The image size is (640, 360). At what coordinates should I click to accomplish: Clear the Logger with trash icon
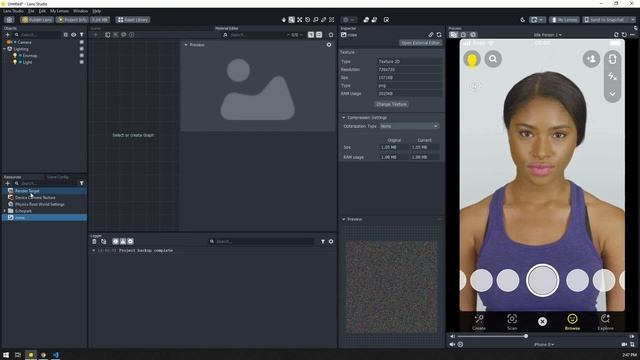click(x=94, y=242)
